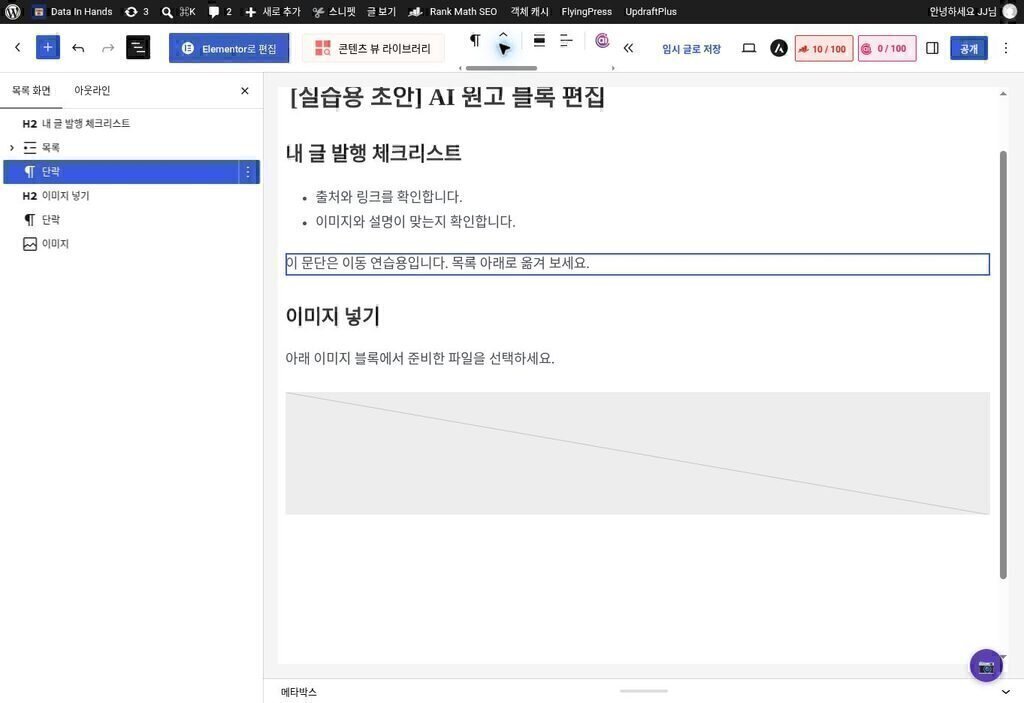Switch to the 아웃라인 tab

[92, 90]
